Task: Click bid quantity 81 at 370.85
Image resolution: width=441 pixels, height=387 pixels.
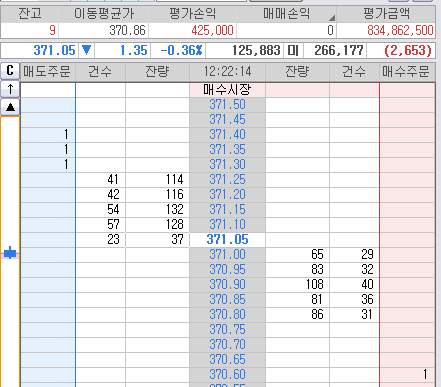Action: 297,300
